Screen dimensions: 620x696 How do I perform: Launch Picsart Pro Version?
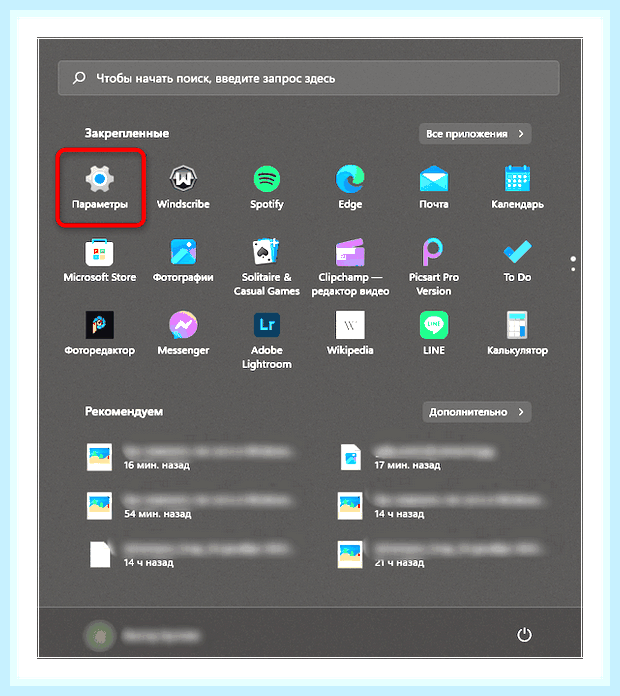tap(434, 267)
